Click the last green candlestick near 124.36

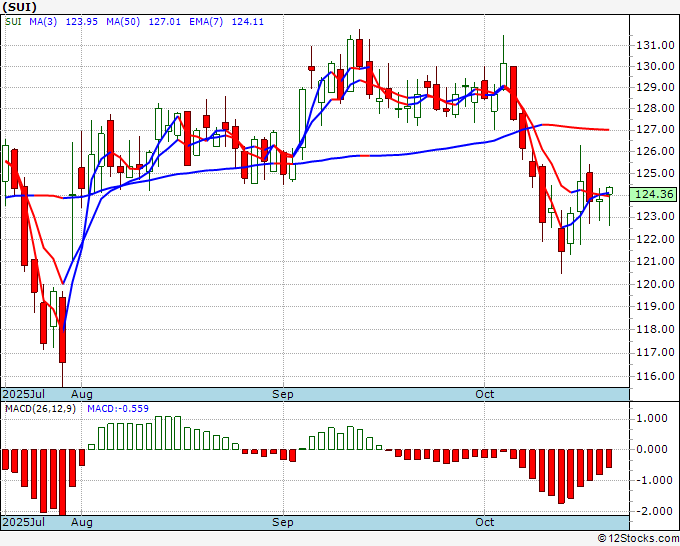tap(609, 191)
